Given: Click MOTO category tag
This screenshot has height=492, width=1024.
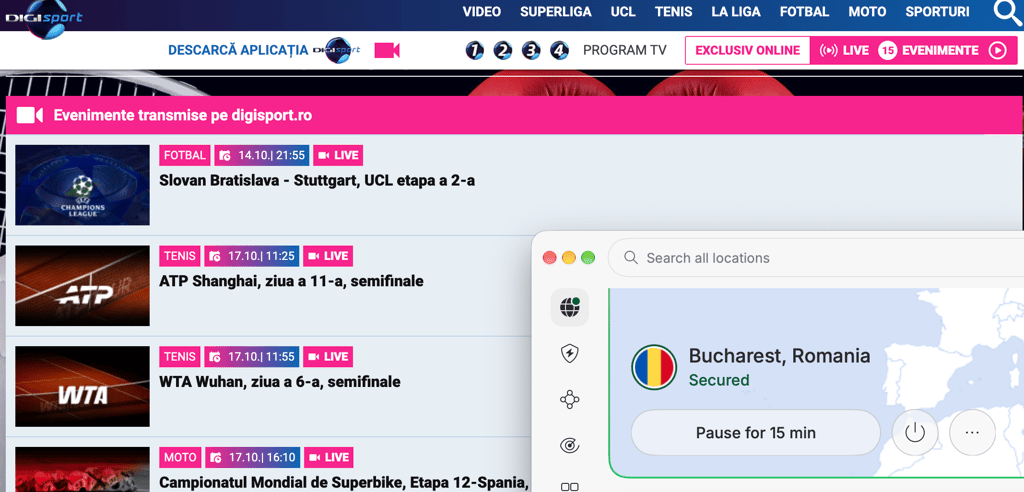Looking at the screenshot, I should coord(180,457).
